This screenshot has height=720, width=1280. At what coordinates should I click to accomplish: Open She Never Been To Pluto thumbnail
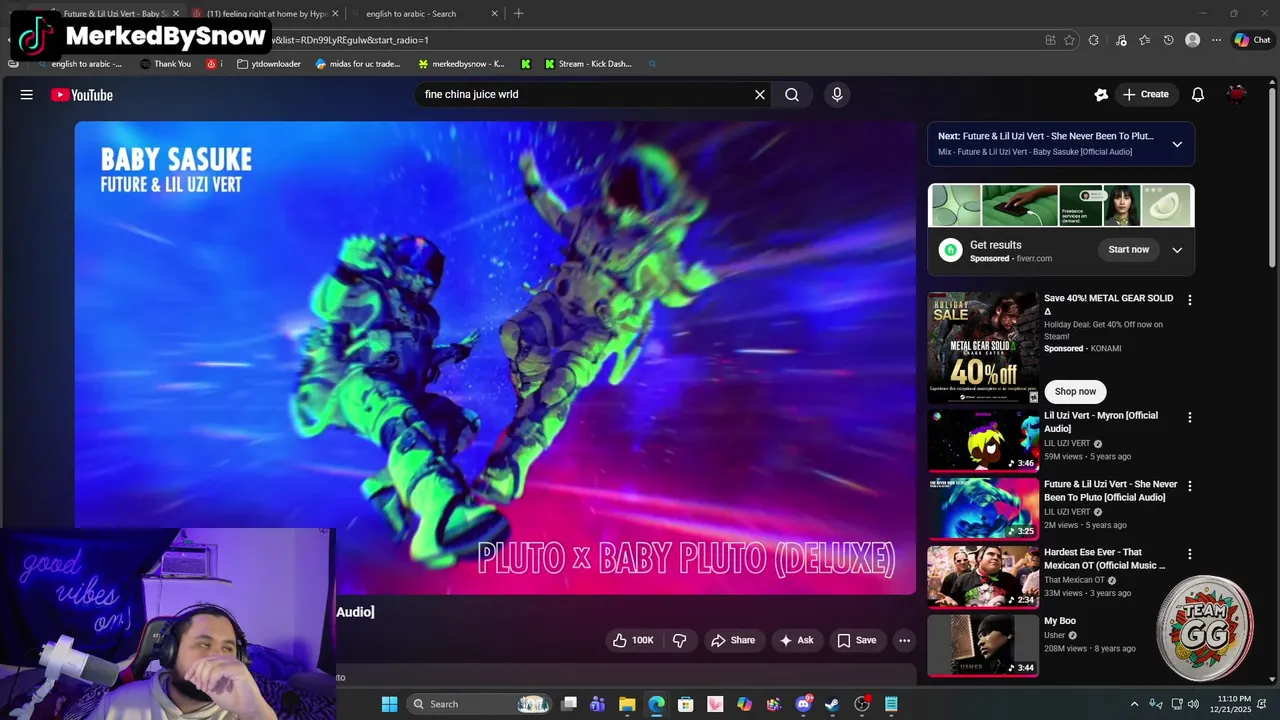click(x=983, y=509)
